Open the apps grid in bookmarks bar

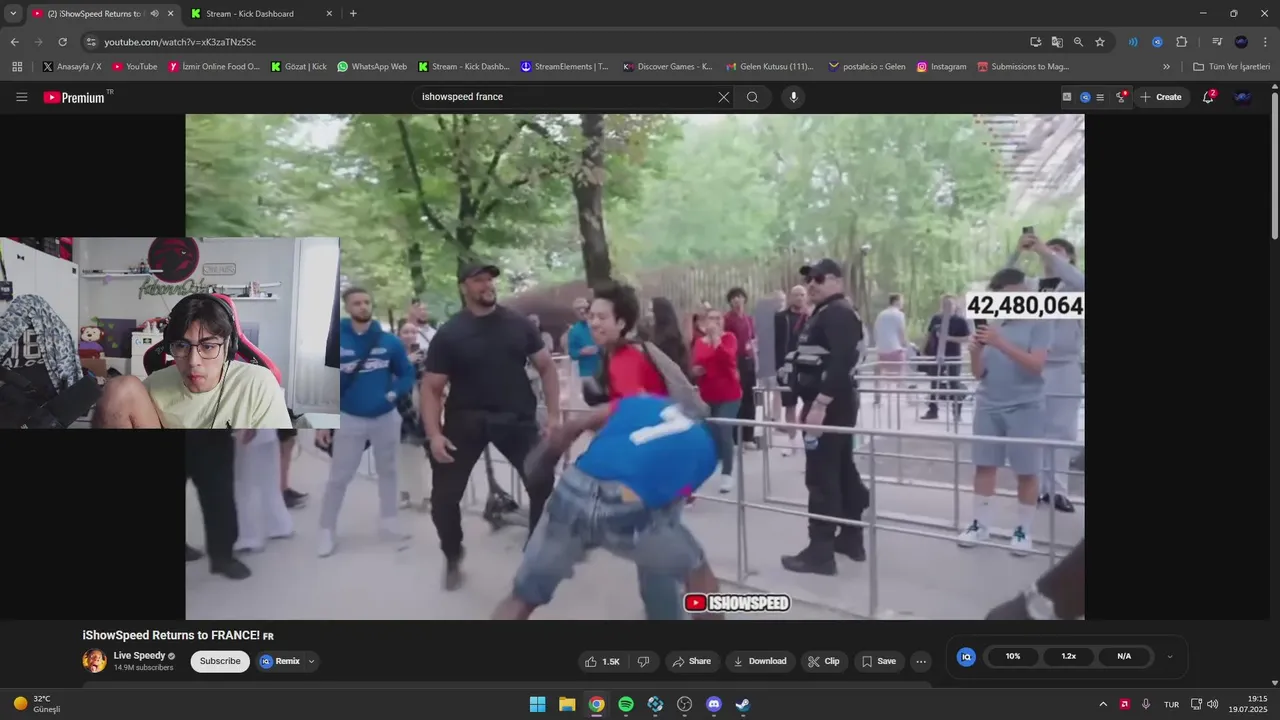coord(17,67)
